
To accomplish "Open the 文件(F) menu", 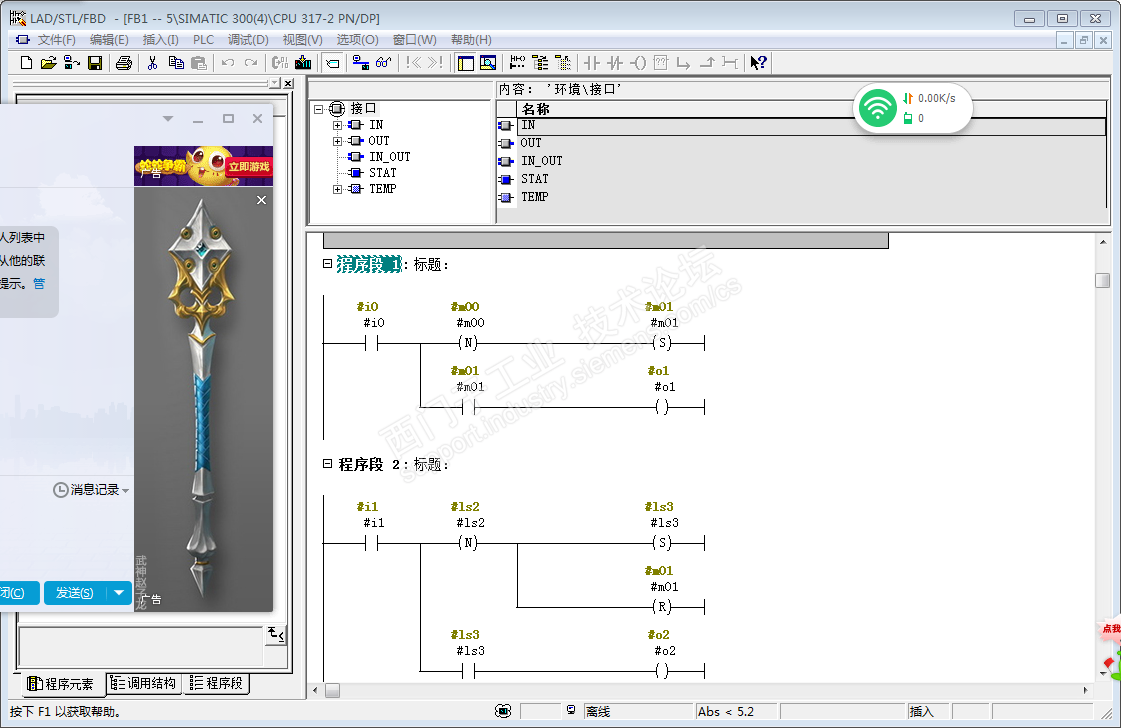I will pos(56,40).
